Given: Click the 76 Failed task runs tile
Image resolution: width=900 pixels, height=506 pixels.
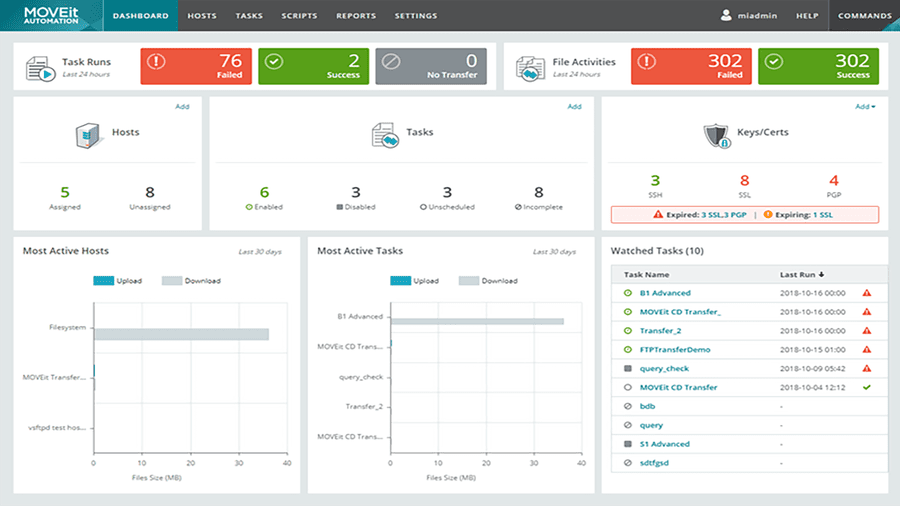Looking at the screenshot, I should [x=196, y=67].
